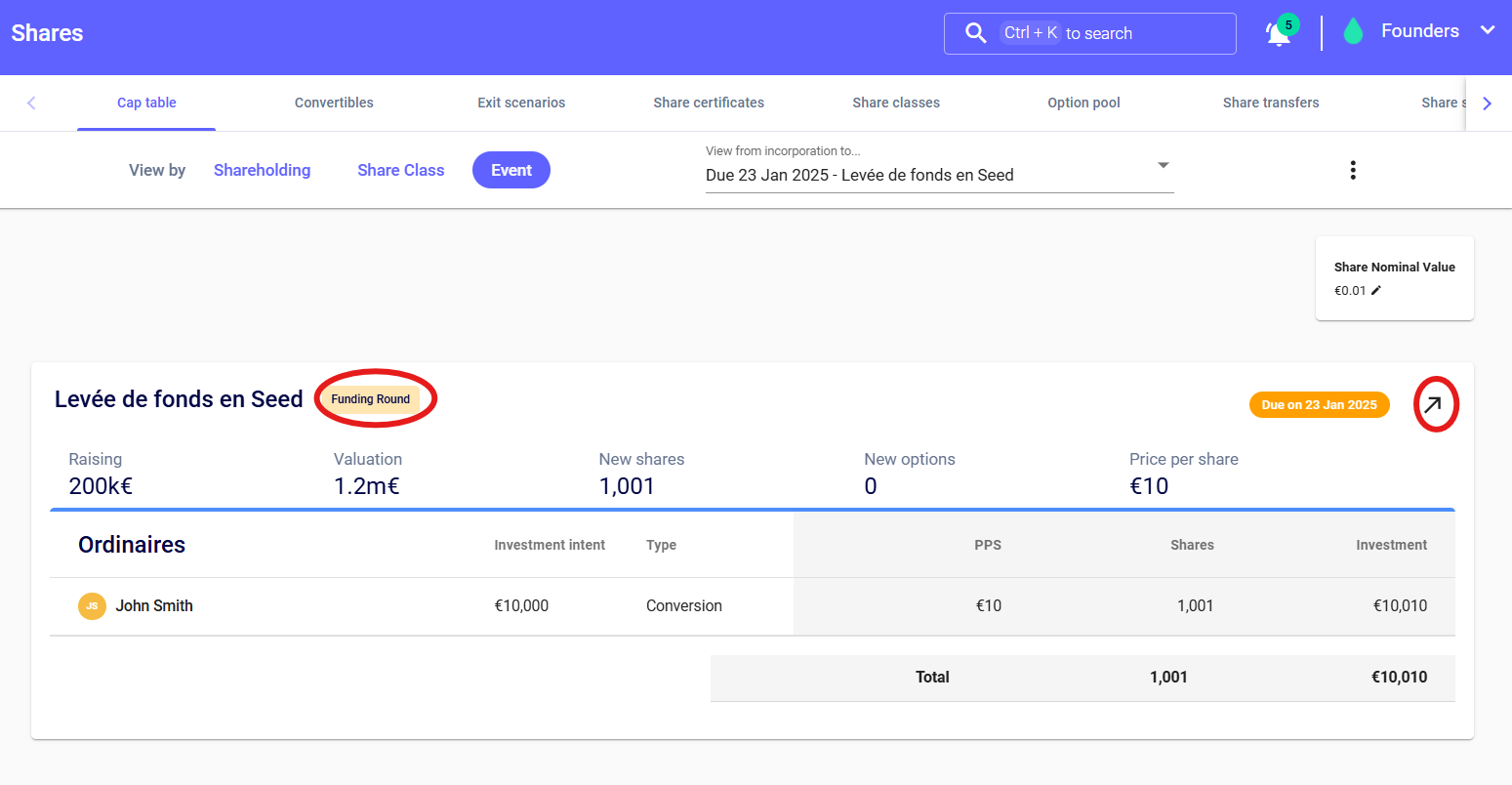The image size is (1512, 785).
Task: Select the Event view toggle
Action: tap(511, 171)
